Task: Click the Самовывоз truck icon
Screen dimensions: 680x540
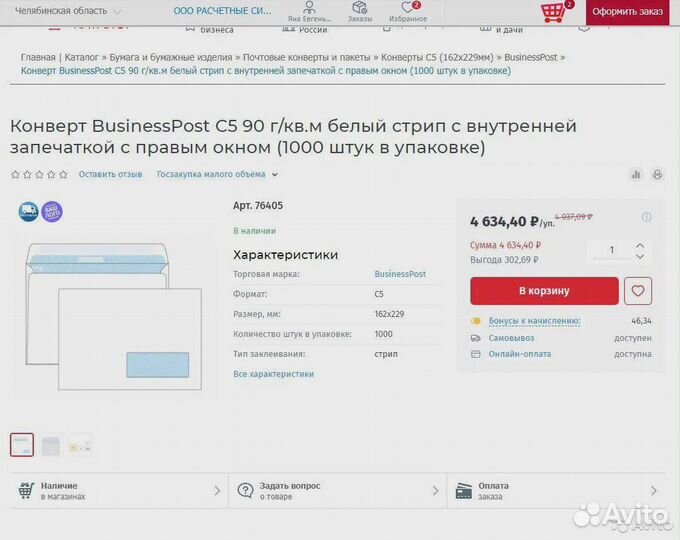Action: click(475, 338)
